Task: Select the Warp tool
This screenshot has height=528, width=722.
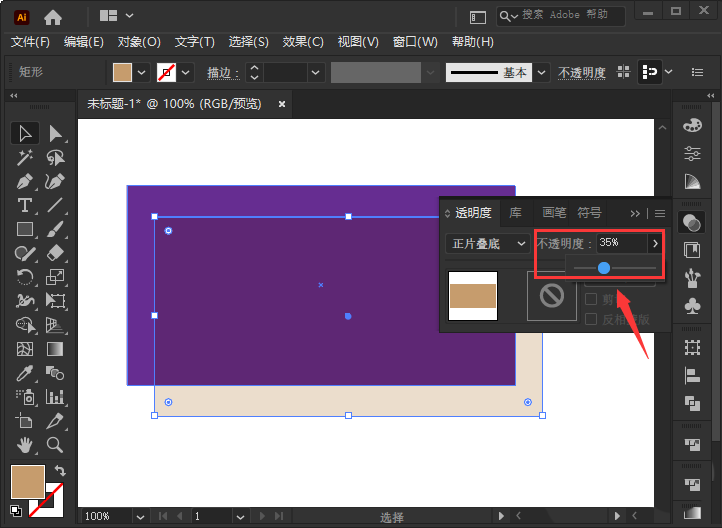Action: tap(25, 301)
